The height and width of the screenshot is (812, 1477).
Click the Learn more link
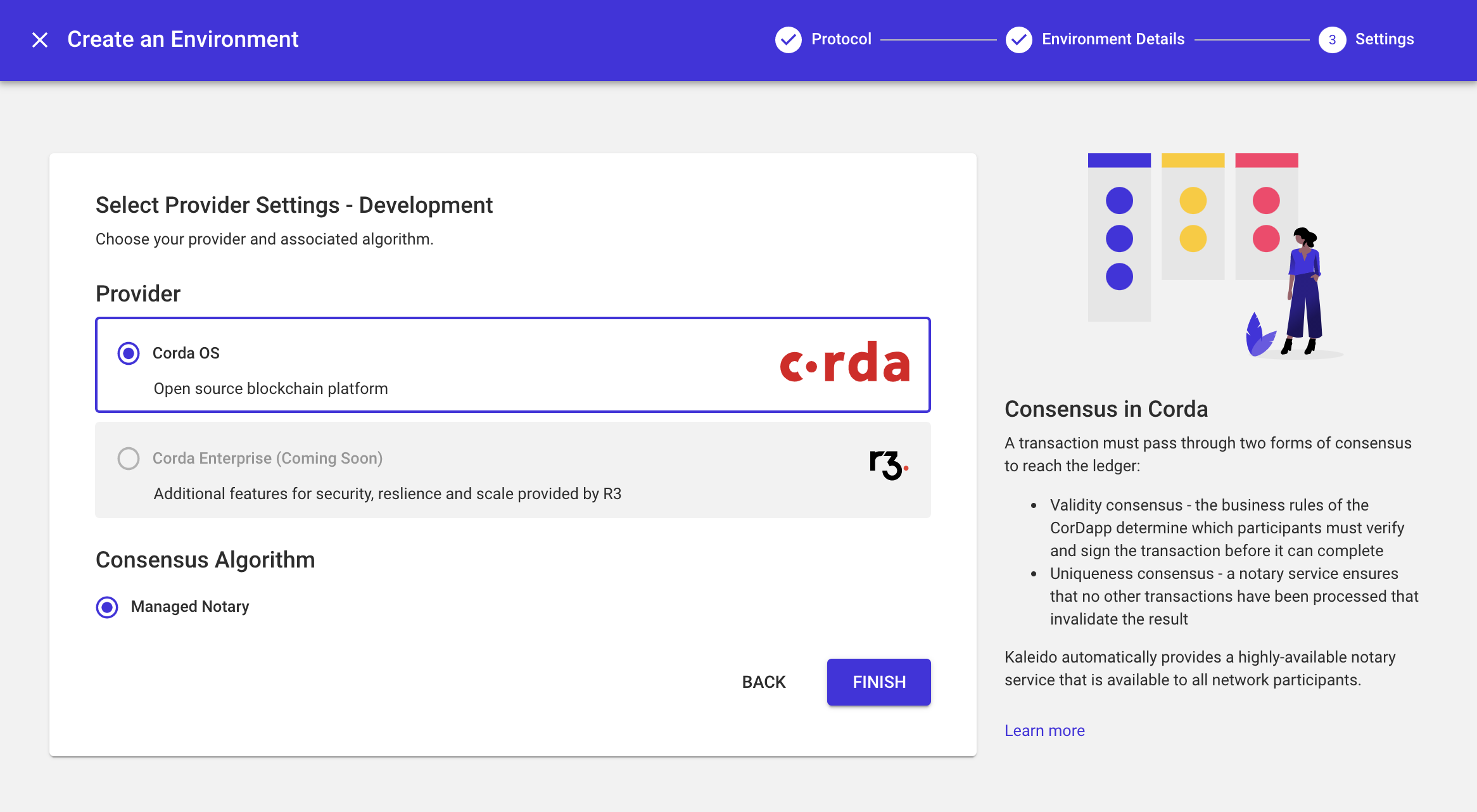tap(1045, 730)
